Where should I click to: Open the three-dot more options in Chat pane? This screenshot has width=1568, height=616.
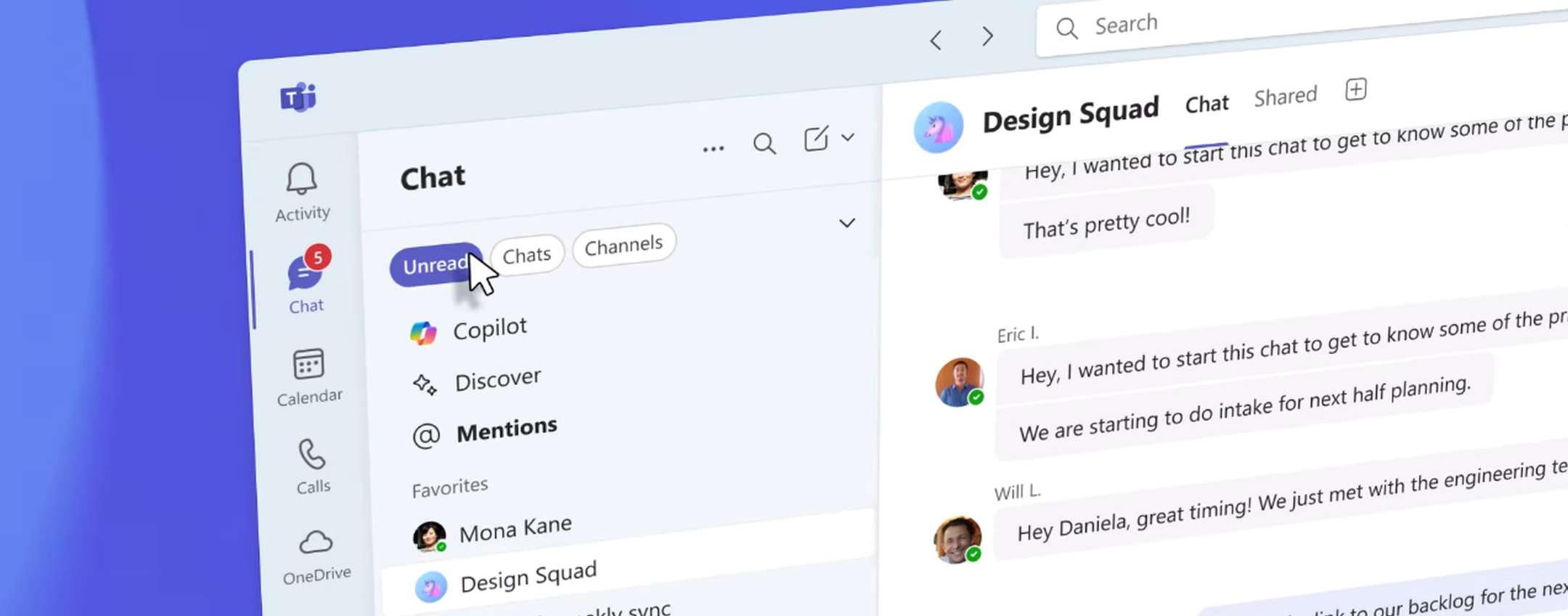point(714,149)
